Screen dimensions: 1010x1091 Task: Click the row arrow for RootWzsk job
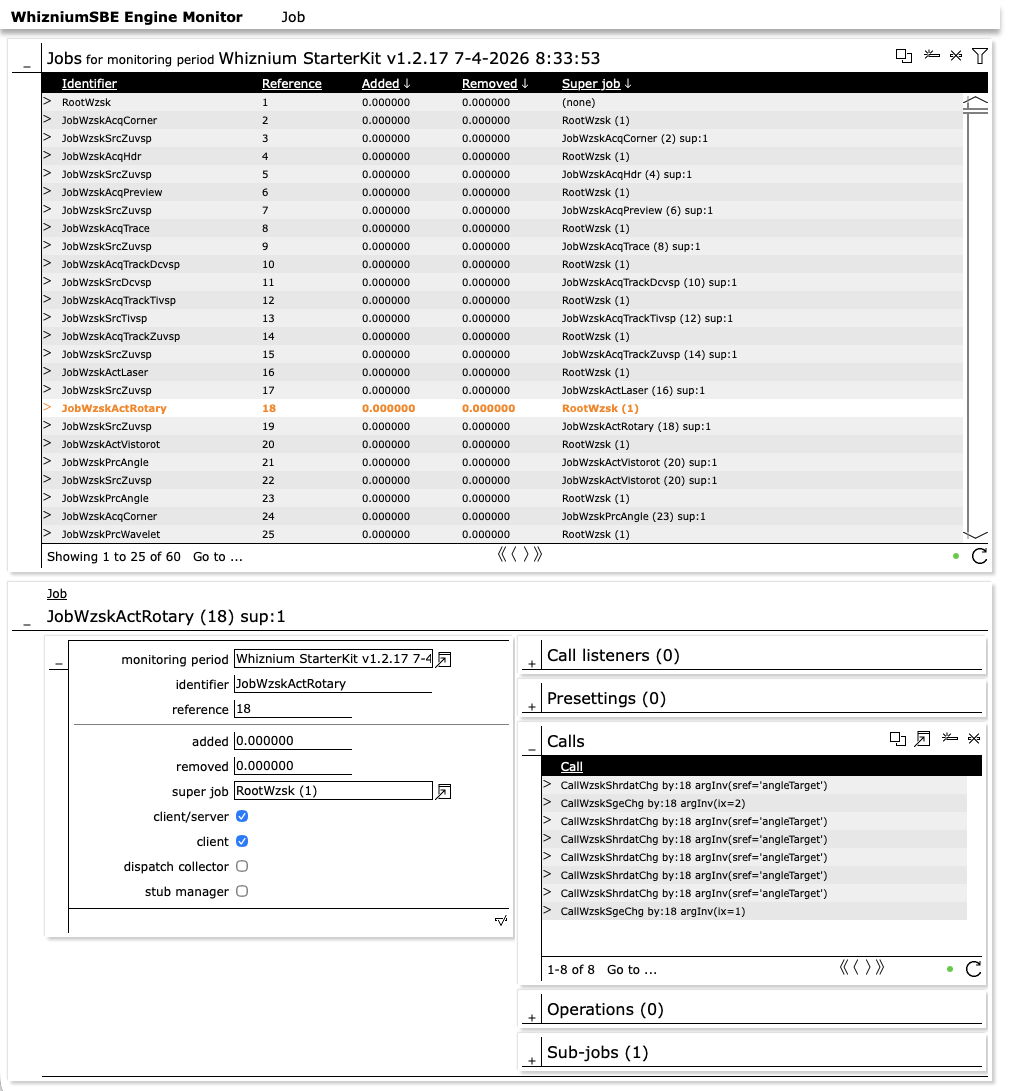pos(47,102)
